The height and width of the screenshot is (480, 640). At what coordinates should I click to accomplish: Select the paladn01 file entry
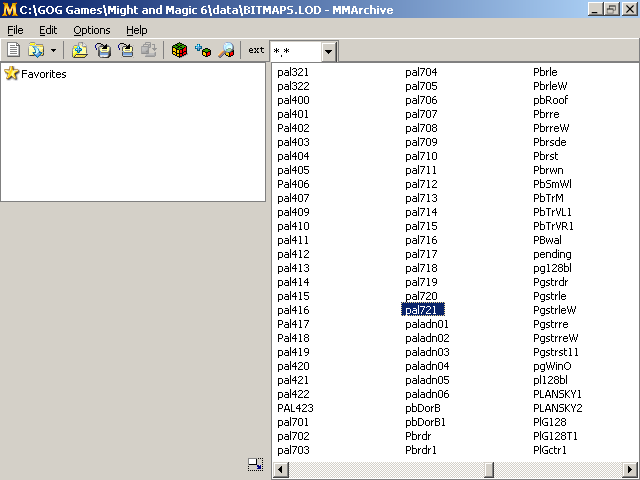point(427,324)
